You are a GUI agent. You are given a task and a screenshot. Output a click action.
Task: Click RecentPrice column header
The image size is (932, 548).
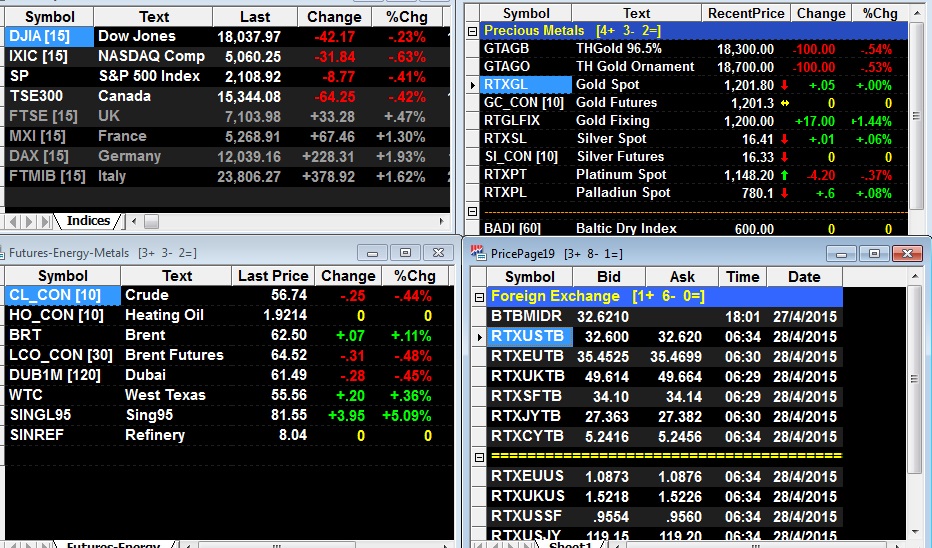746,13
